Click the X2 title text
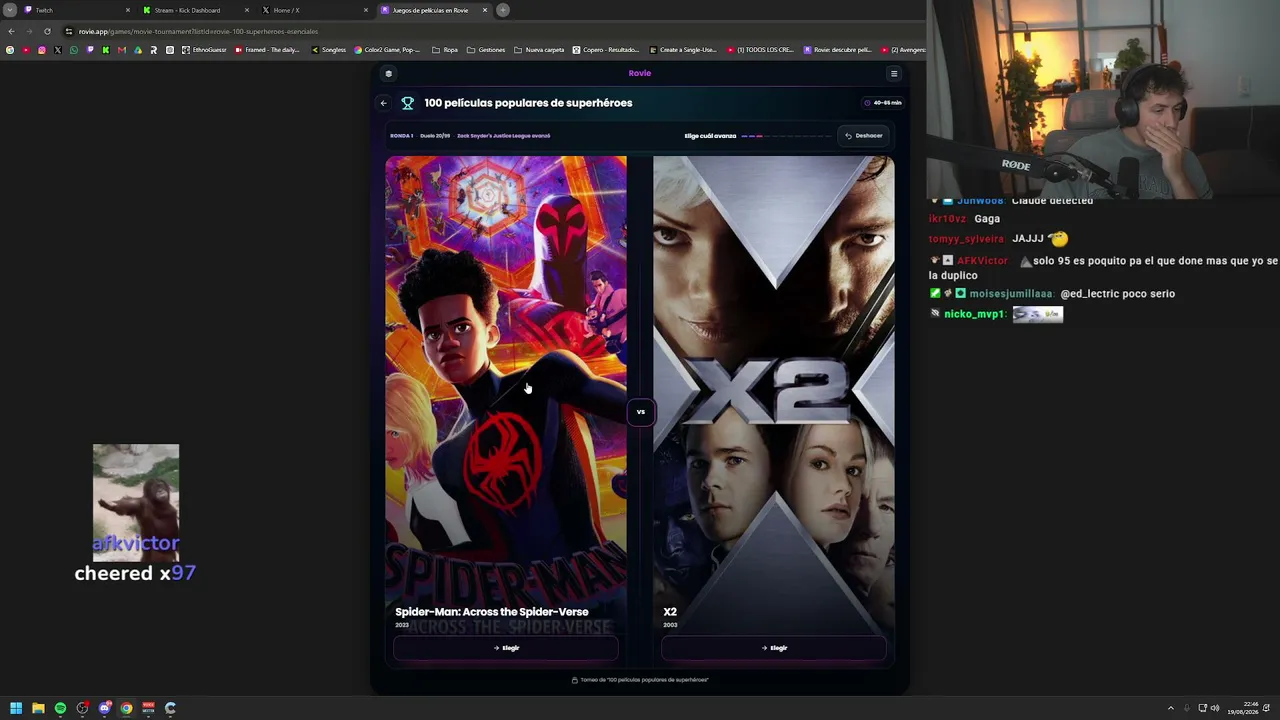Image resolution: width=1280 pixels, height=720 pixels. point(670,612)
